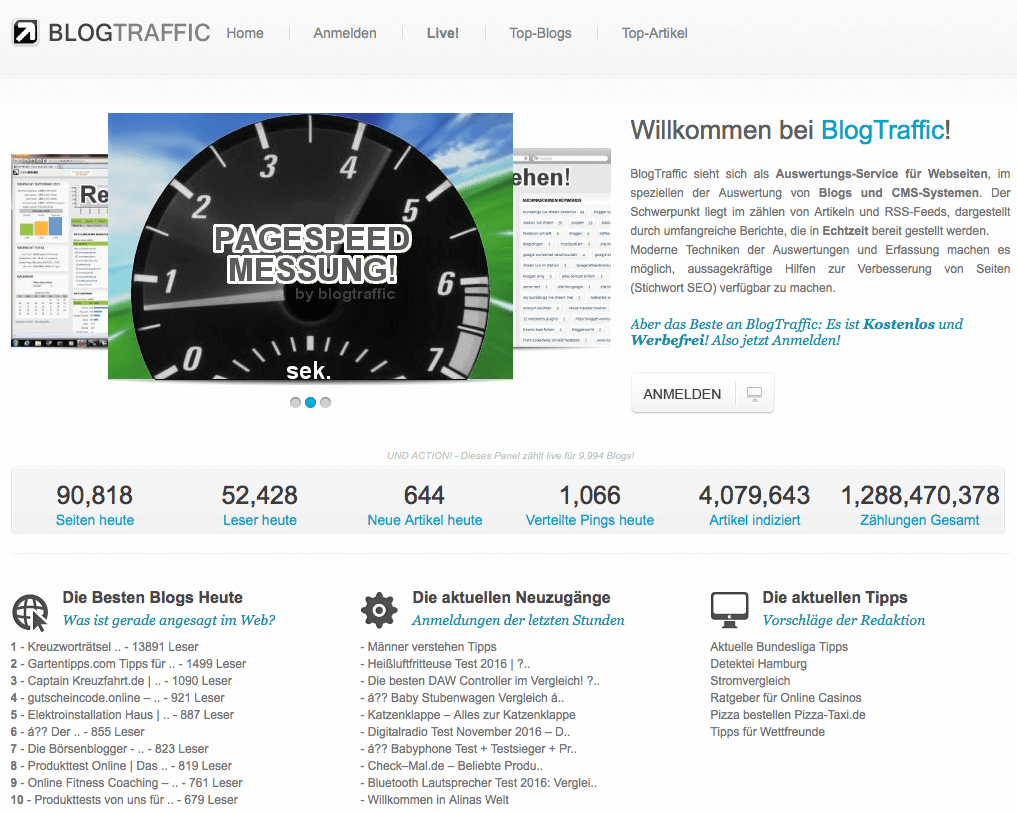
Task: Click the 1,288,470,378 total counter value
Action: (920, 495)
